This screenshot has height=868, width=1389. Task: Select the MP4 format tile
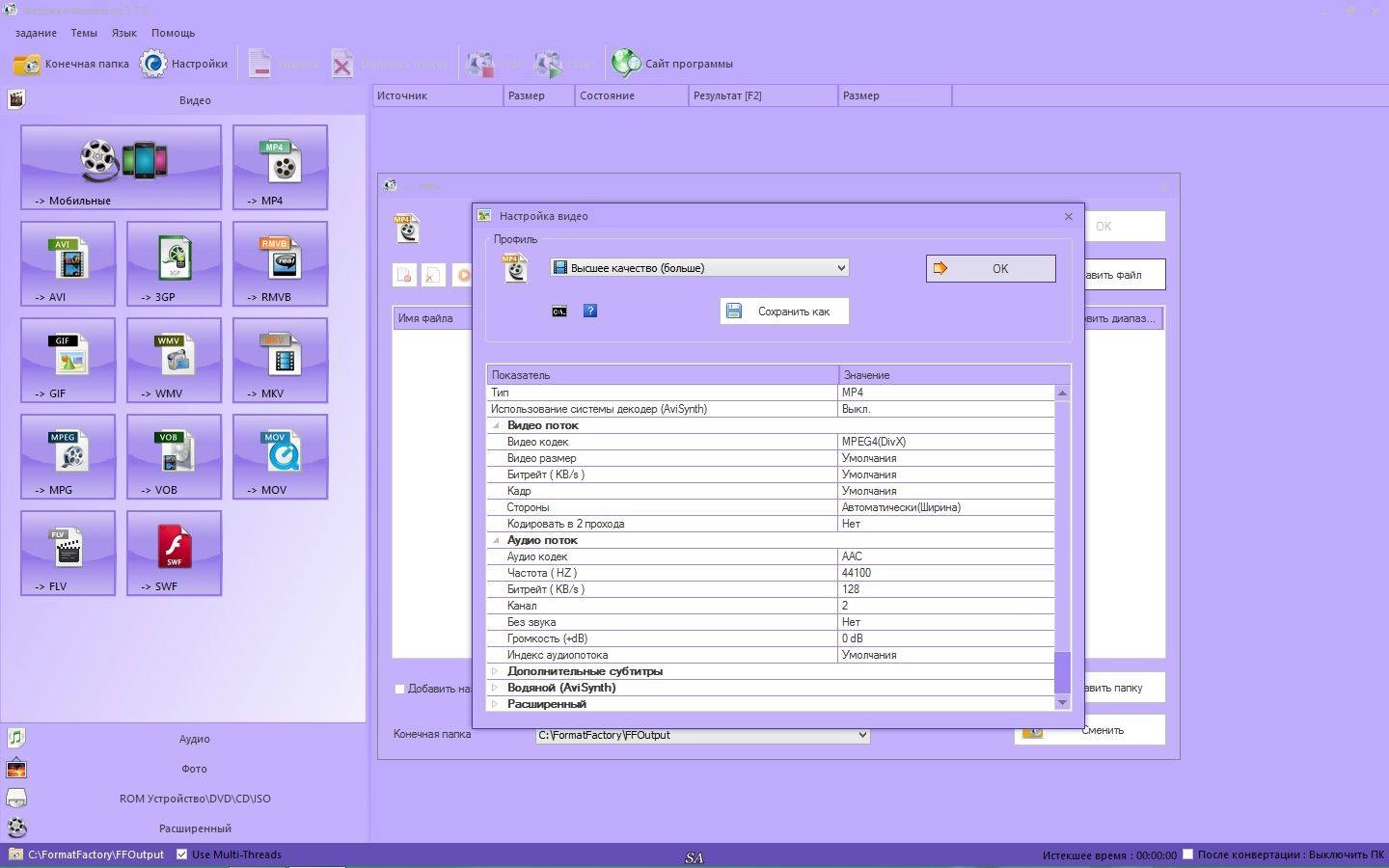[280, 167]
